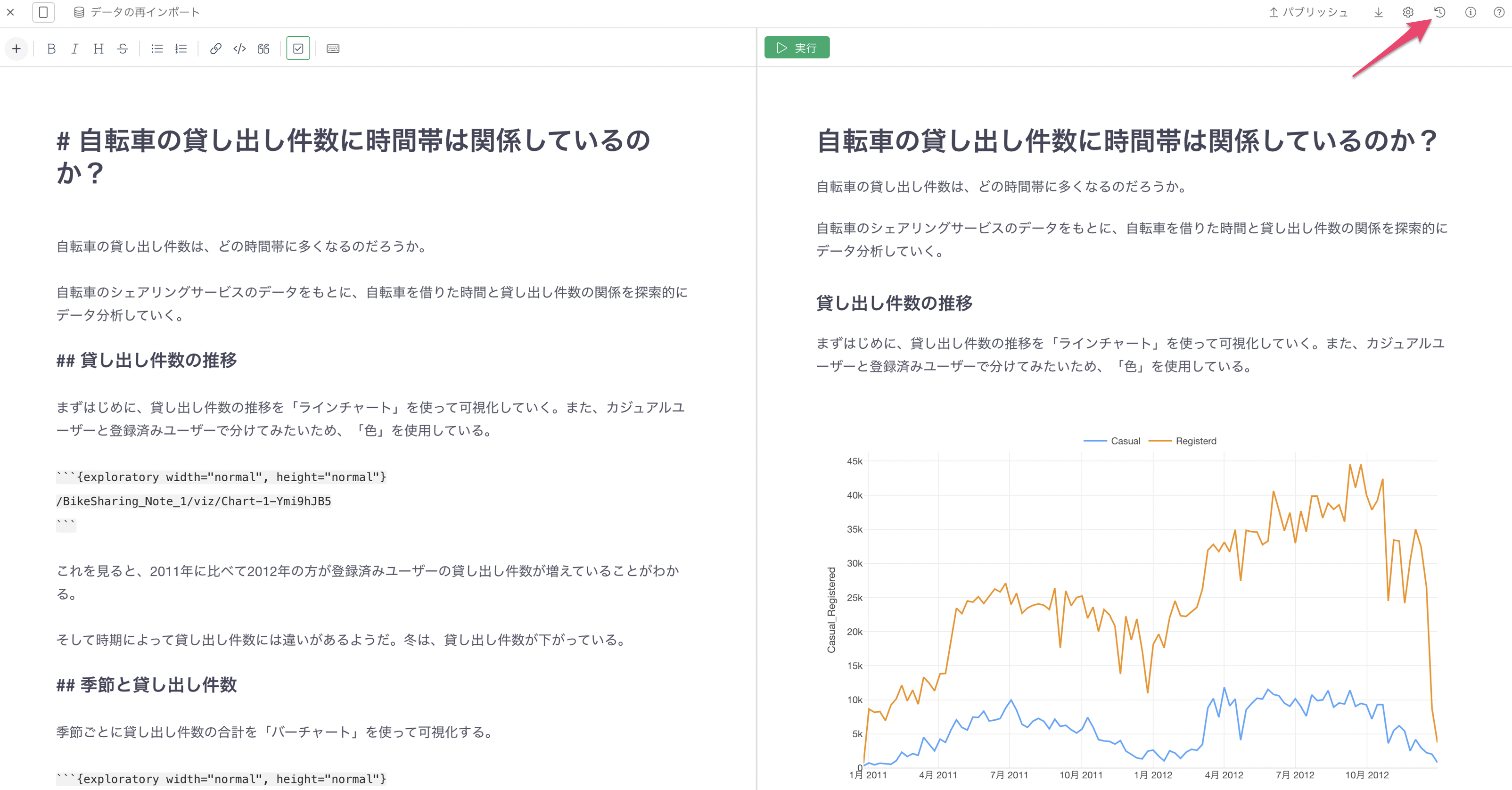Viewport: 1512px width, 790px height.
Task: Apply italic formatting
Action: pyautogui.click(x=74, y=49)
